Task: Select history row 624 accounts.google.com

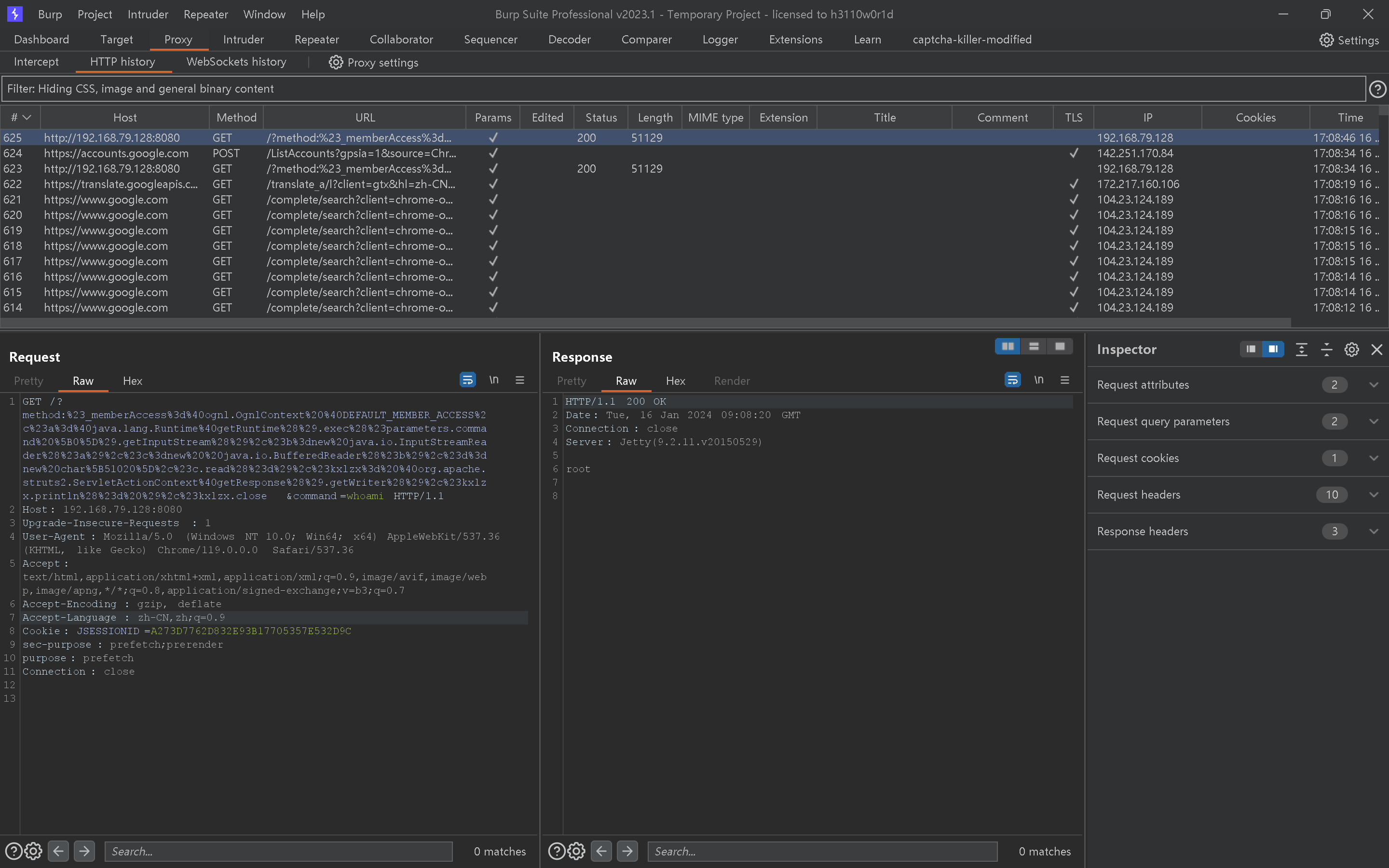Action: tap(689, 153)
